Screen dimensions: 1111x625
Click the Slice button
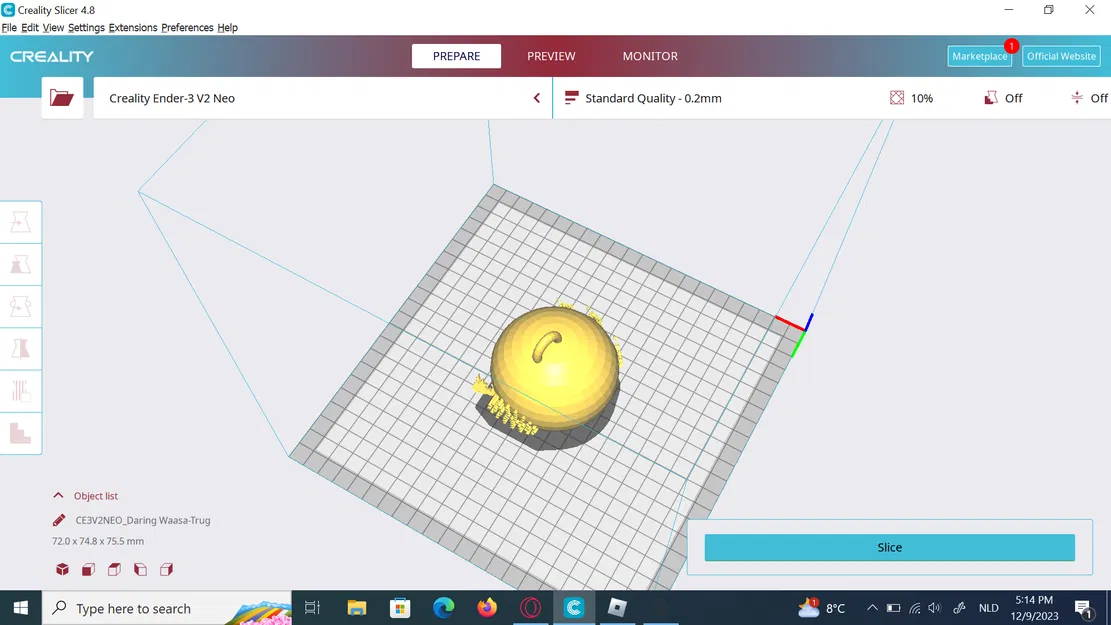[x=889, y=547]
